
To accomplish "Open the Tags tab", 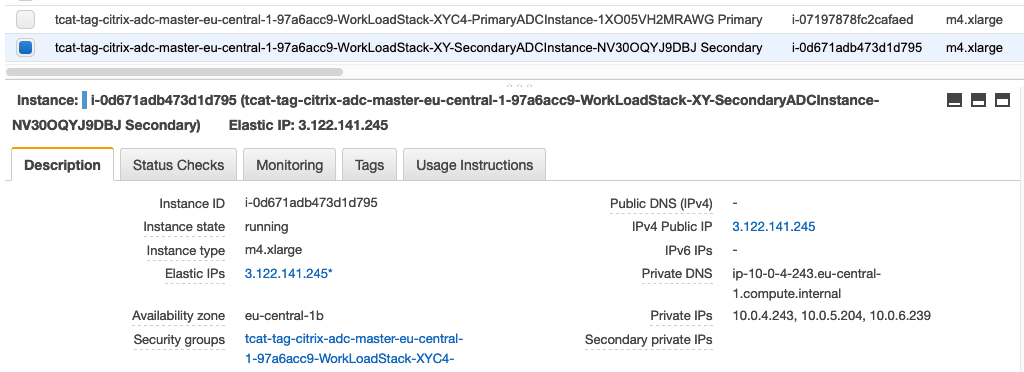I will (x=370, y=165).
